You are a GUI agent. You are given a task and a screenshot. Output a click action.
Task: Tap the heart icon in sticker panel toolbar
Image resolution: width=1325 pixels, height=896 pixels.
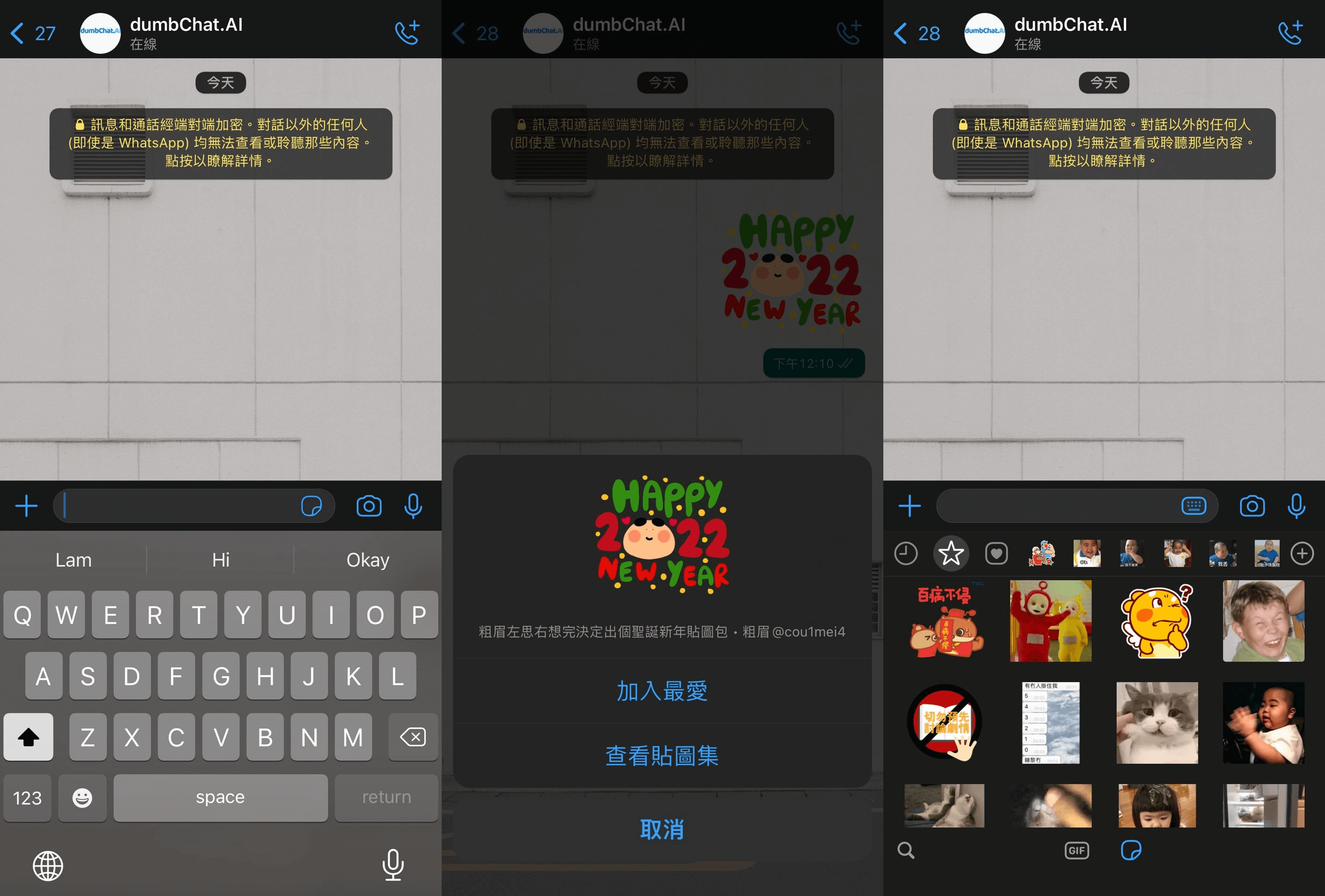1000,554
